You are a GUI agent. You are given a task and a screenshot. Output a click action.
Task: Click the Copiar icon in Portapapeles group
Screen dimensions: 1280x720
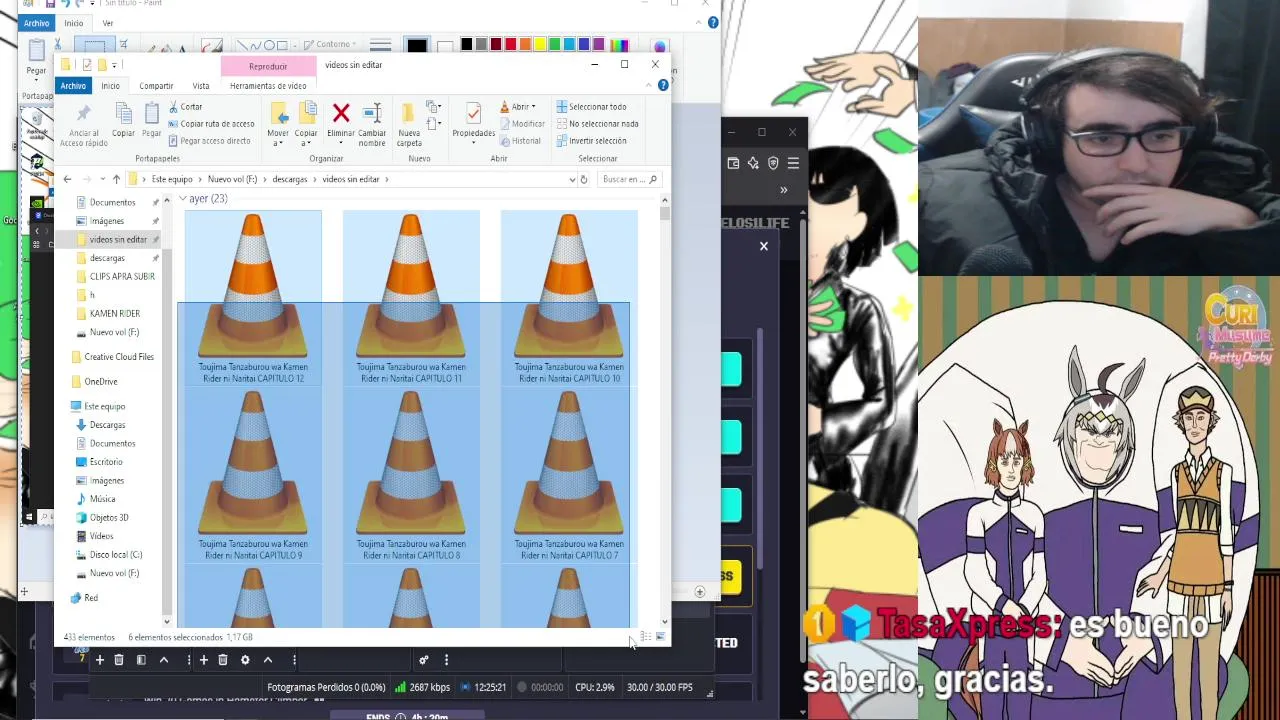point(123,113)
